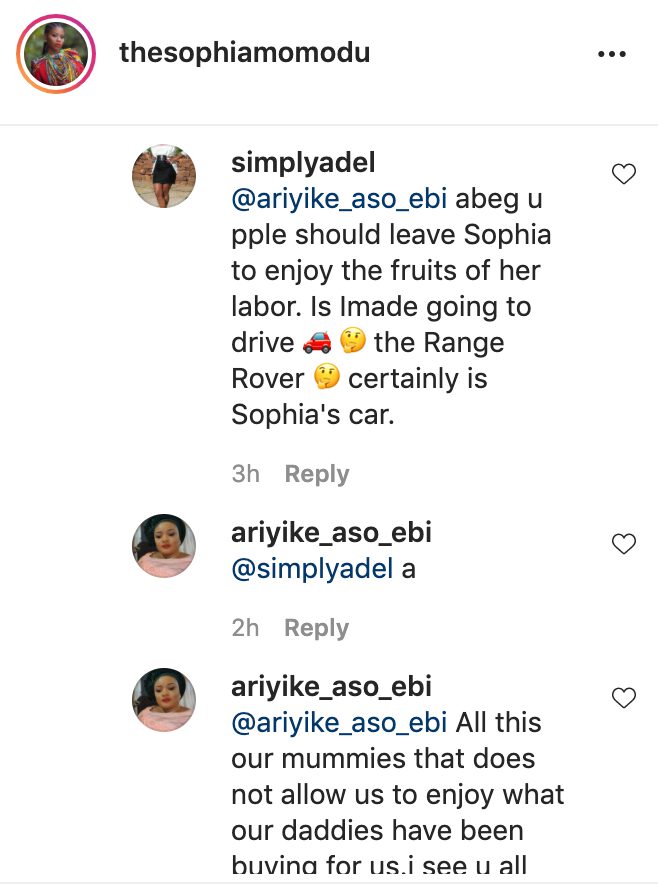This screenshot has width=658, height=884.
Task: Open thesophiamomodu's profile picture story
Action: click(x=56, y=54)
